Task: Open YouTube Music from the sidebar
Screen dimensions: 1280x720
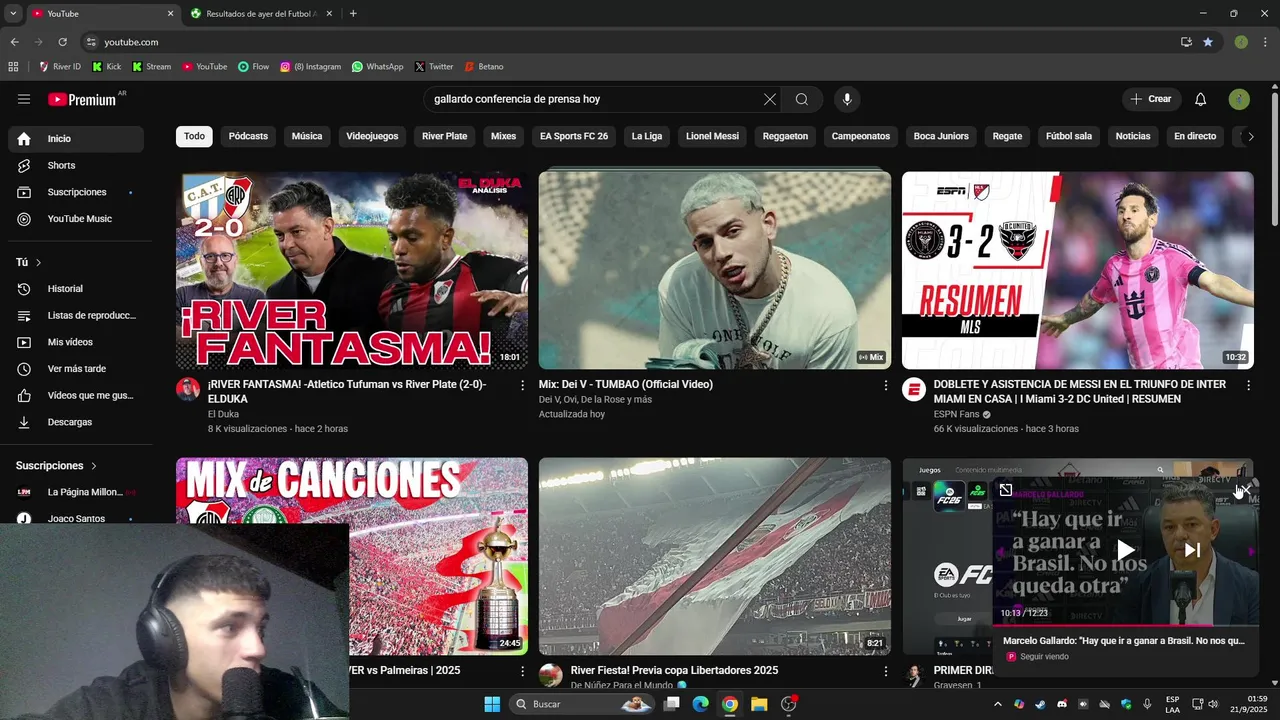Action: [76, 219]
